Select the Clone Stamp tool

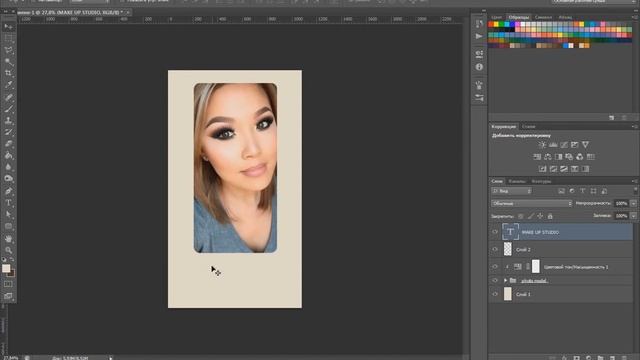tap(9, 120)
